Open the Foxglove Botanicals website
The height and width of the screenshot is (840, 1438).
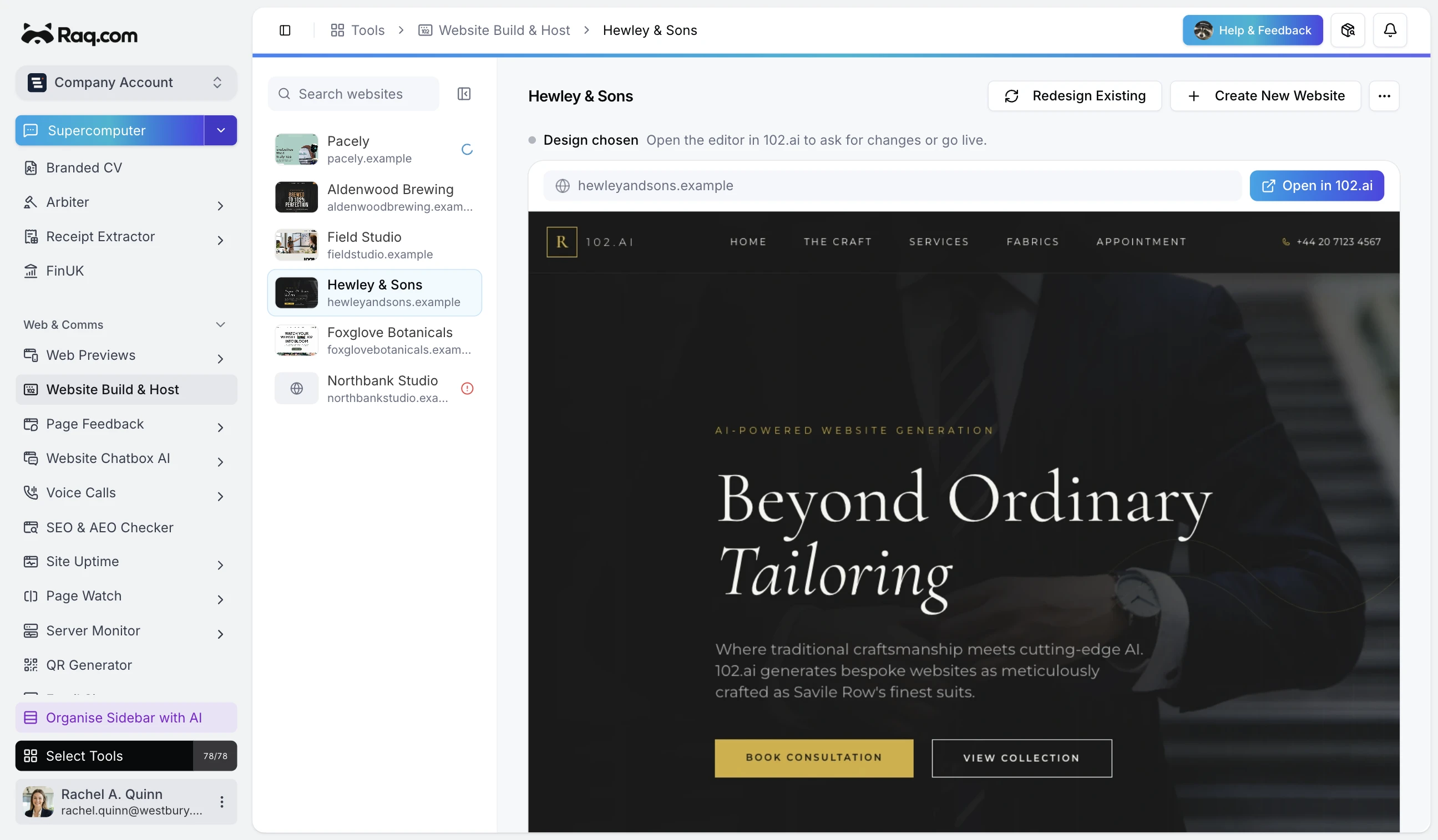click(374, 340)
